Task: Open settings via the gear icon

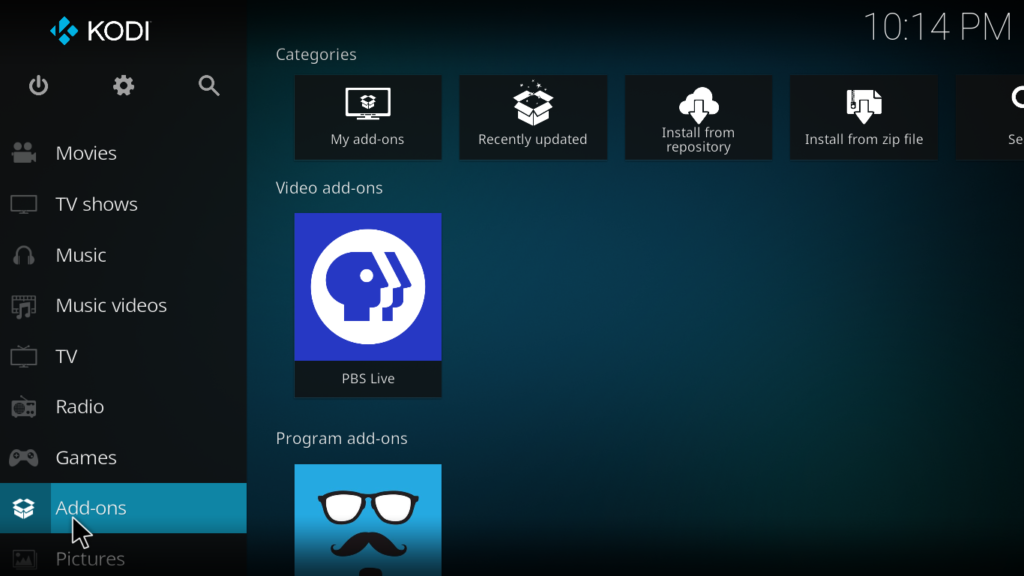Action: 123,86
